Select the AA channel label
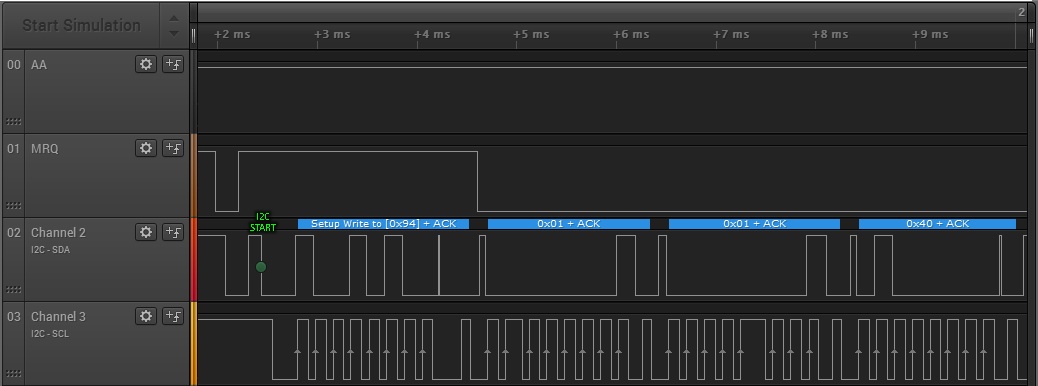This screenshot has width=1038, height=386. [x=39, y=65]
